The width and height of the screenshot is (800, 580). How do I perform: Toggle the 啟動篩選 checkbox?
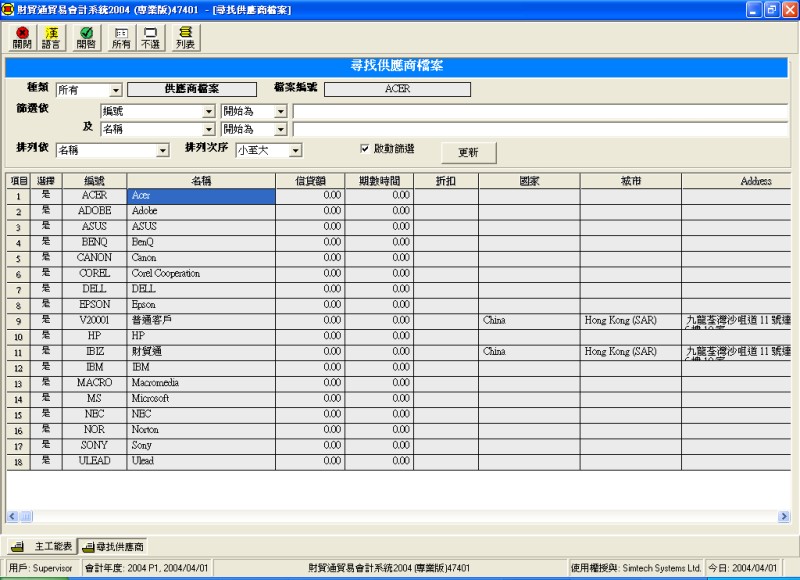coord(365,148)
